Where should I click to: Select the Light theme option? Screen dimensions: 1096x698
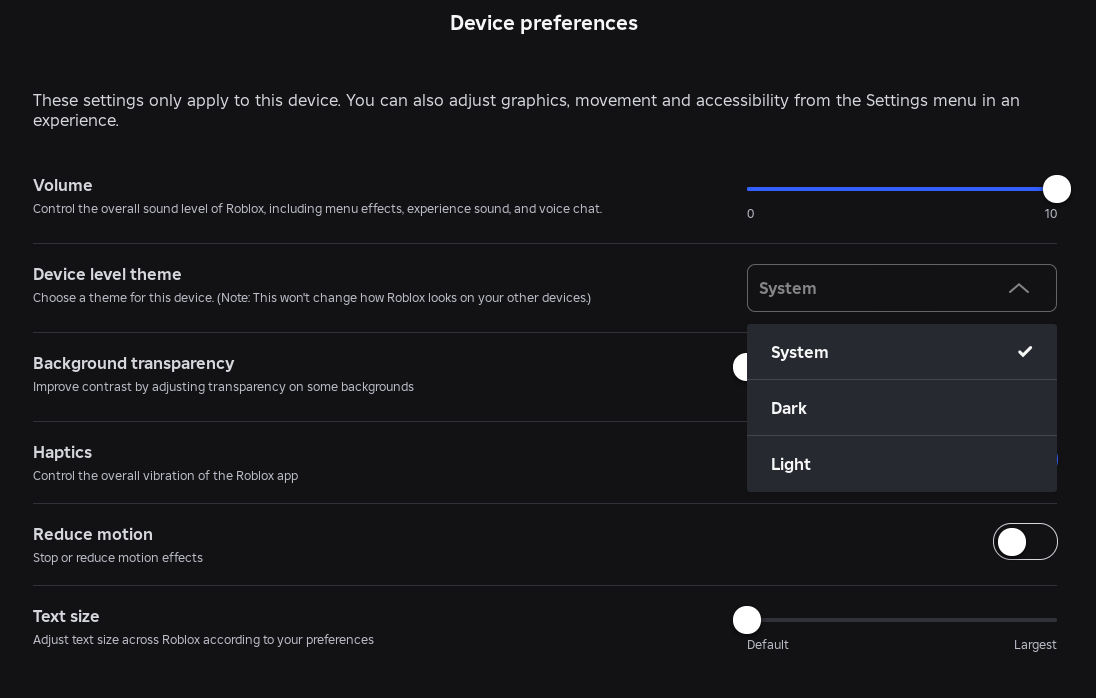(791, 464)
